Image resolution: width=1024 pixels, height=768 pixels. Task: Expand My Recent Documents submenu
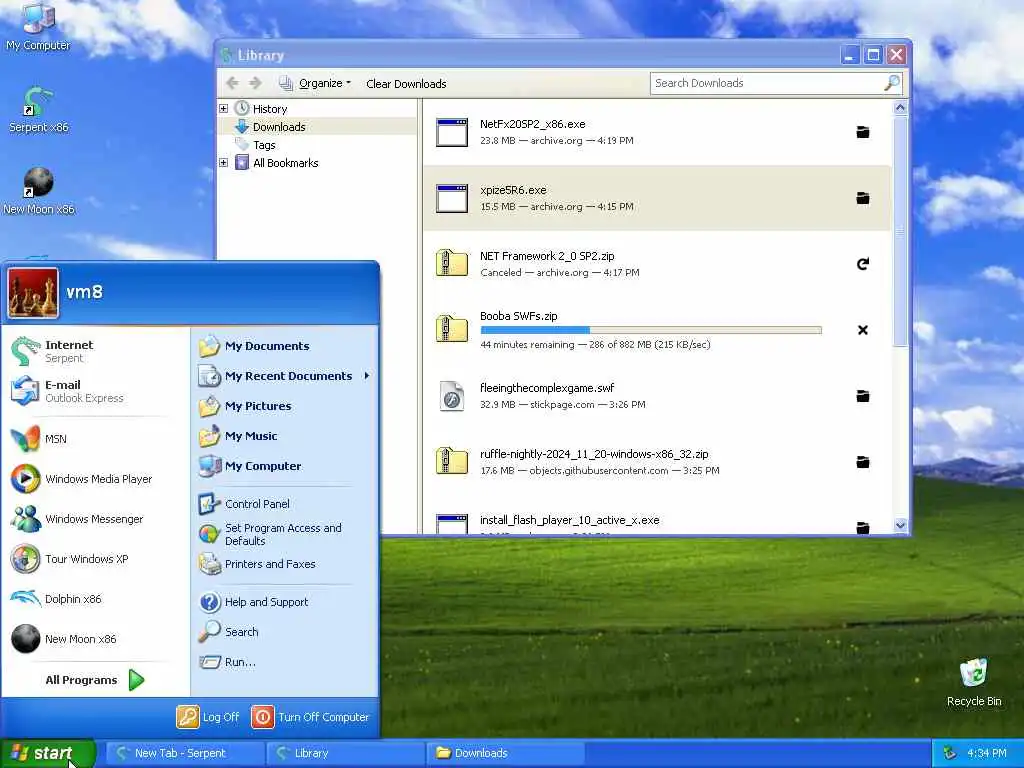click(x=285, y=376)
